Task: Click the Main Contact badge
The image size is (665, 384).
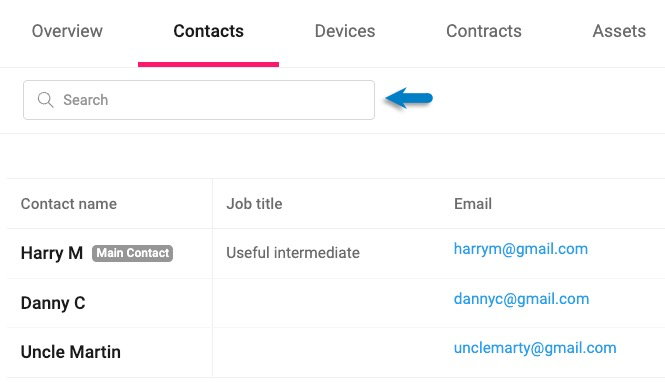Action: coord(132,253)
